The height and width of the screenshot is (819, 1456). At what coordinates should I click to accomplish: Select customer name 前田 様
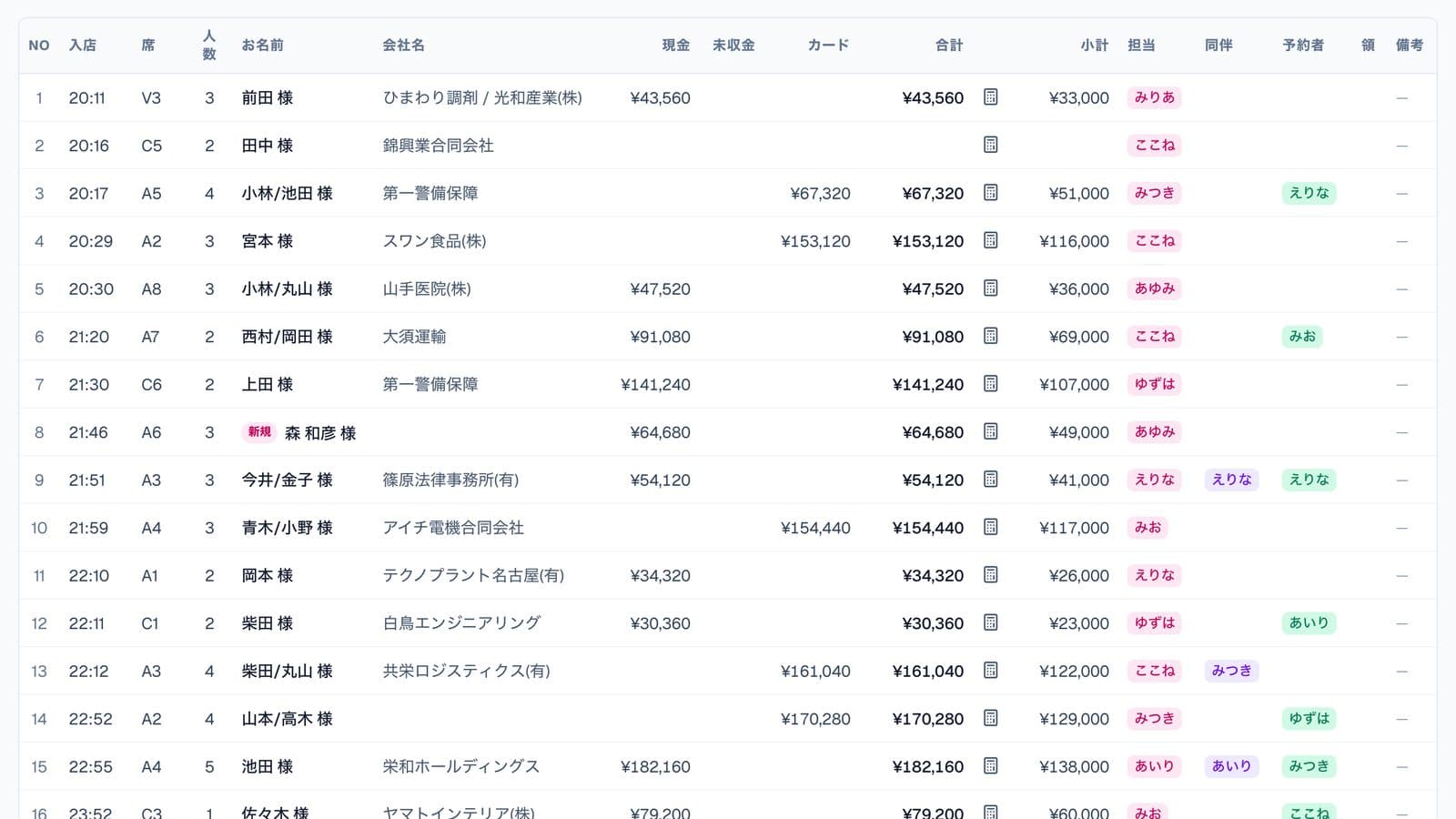click(x=268, y=97)
